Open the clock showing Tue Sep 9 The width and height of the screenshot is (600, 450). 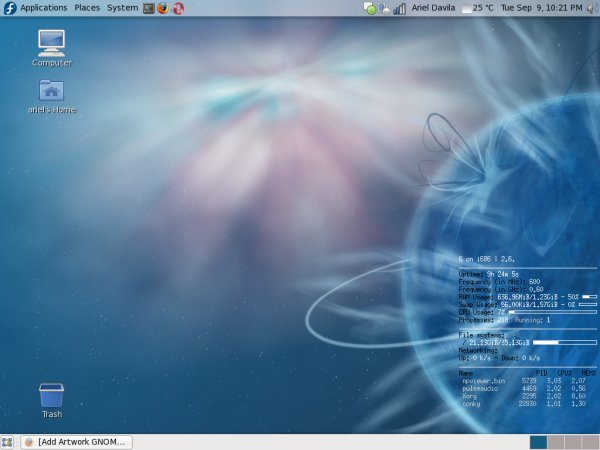coord(541,8)
